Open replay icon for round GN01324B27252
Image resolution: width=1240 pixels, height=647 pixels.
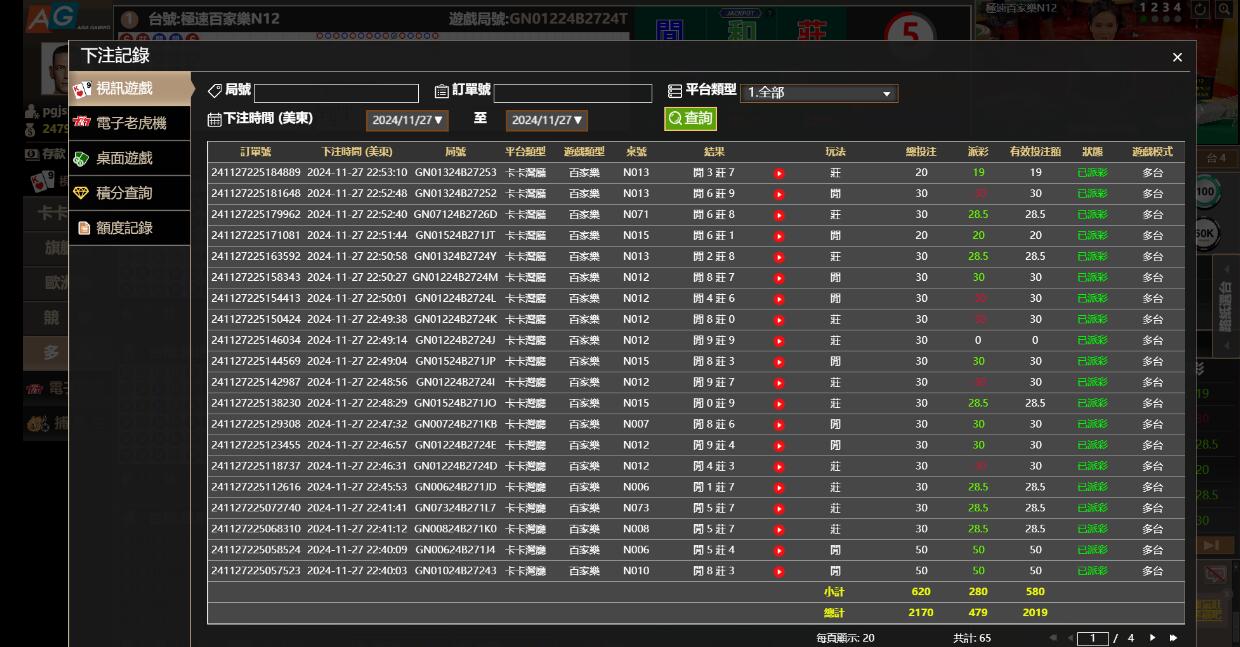tap(779, 194)
